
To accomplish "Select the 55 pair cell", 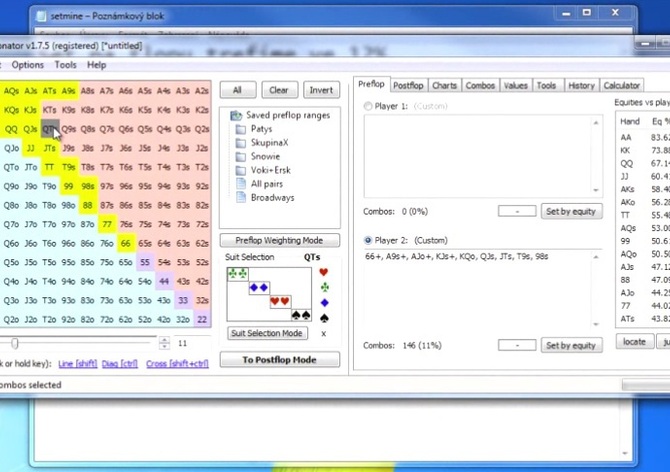I will pos(145,262).
